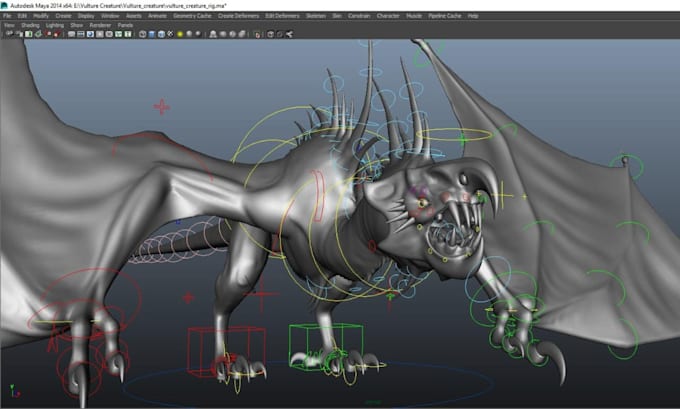Toggle the Shadows sphere icon

(x=189, y=34)
